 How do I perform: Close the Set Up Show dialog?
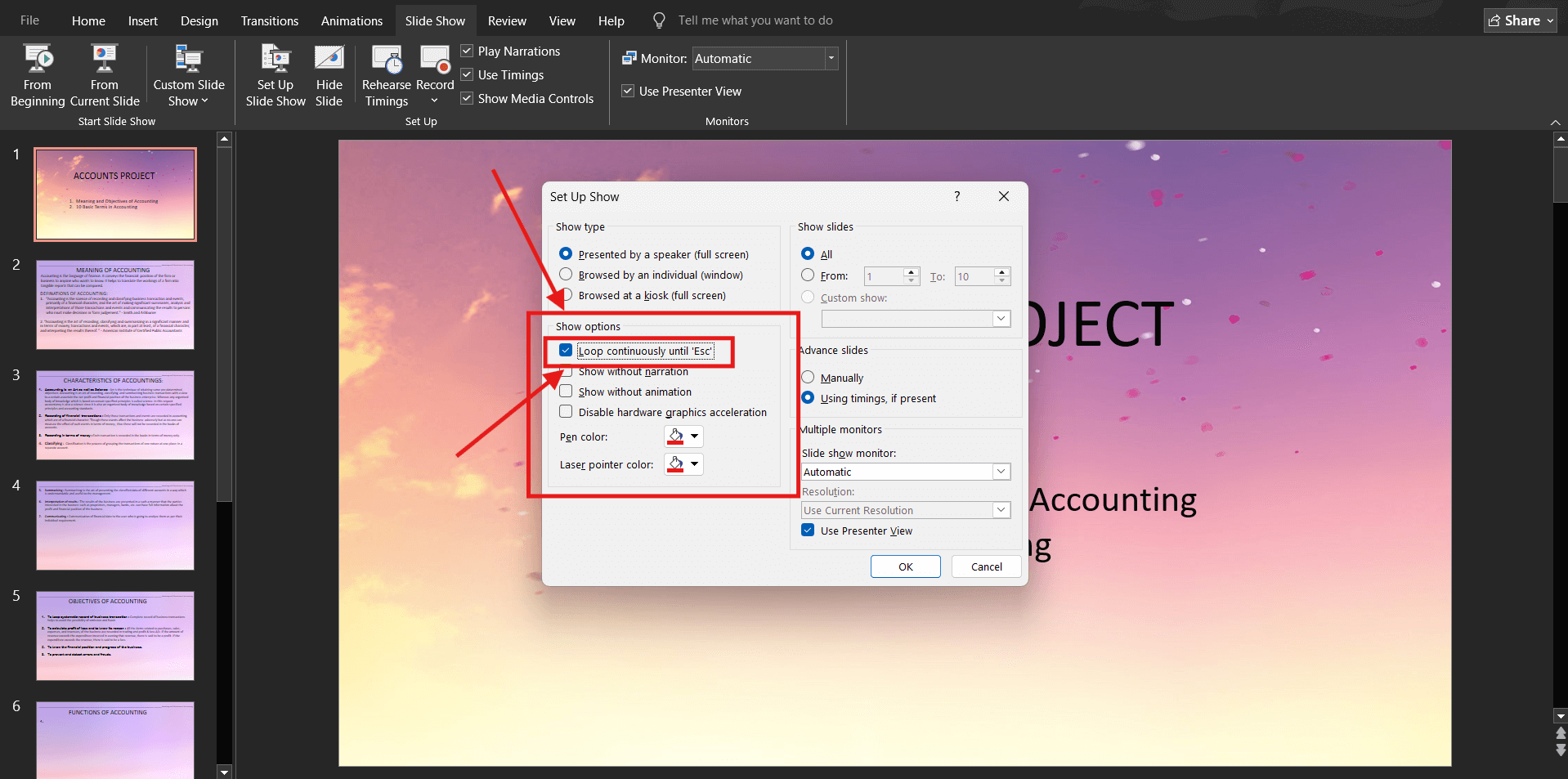(1004, 196)
